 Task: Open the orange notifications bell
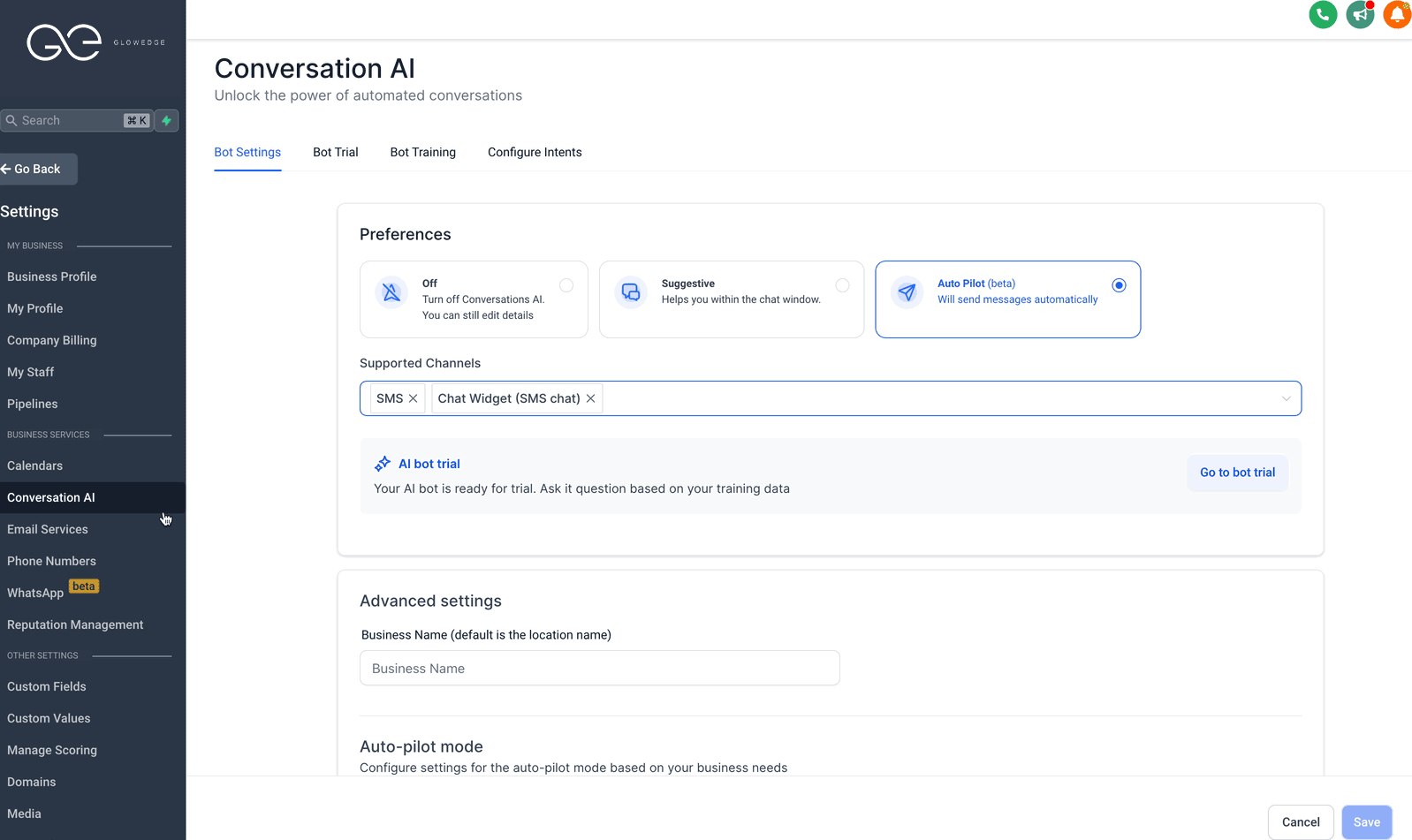1396,15
